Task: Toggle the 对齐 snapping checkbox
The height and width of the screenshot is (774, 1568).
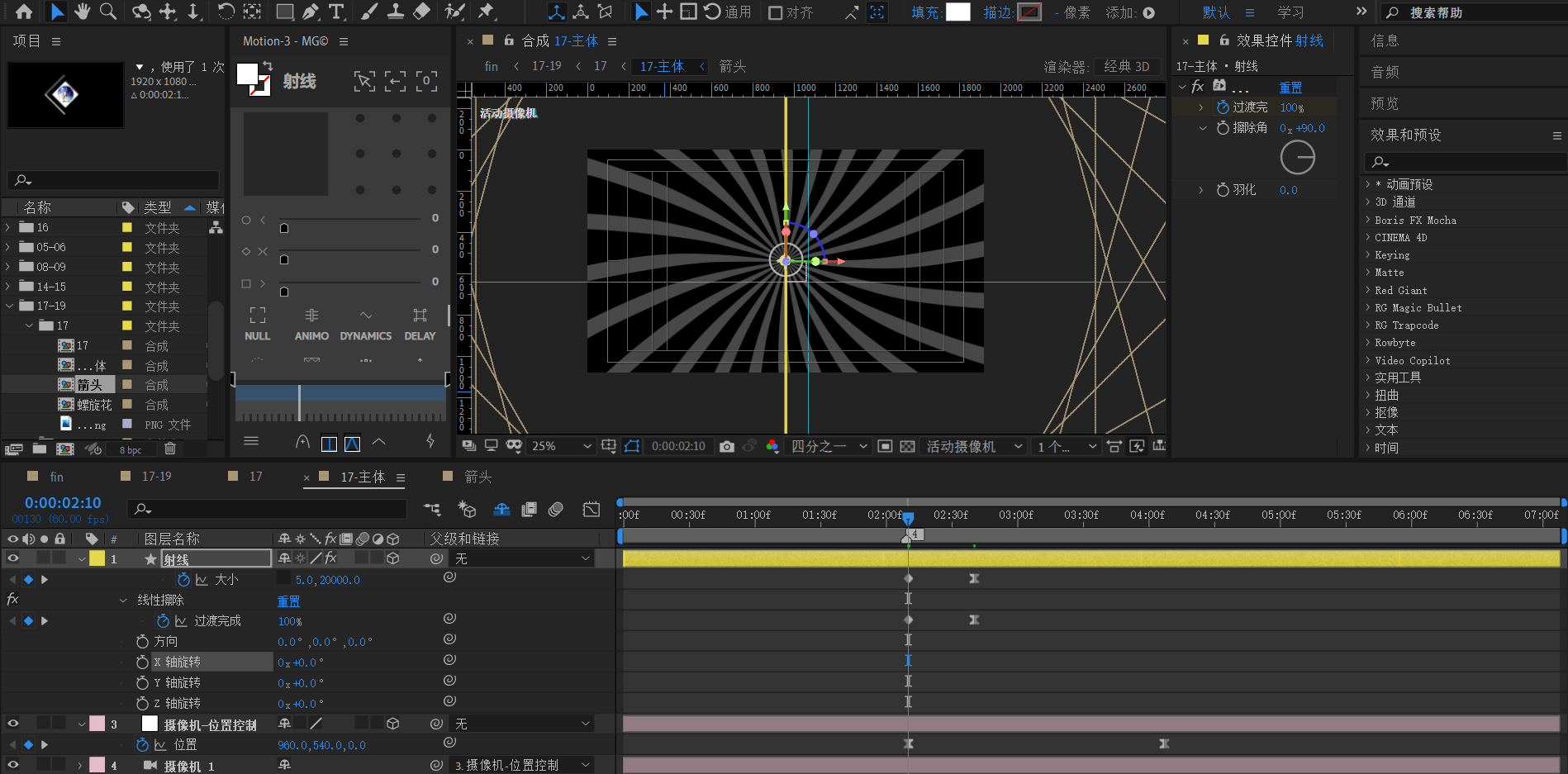Action: [x=776, y=12]
